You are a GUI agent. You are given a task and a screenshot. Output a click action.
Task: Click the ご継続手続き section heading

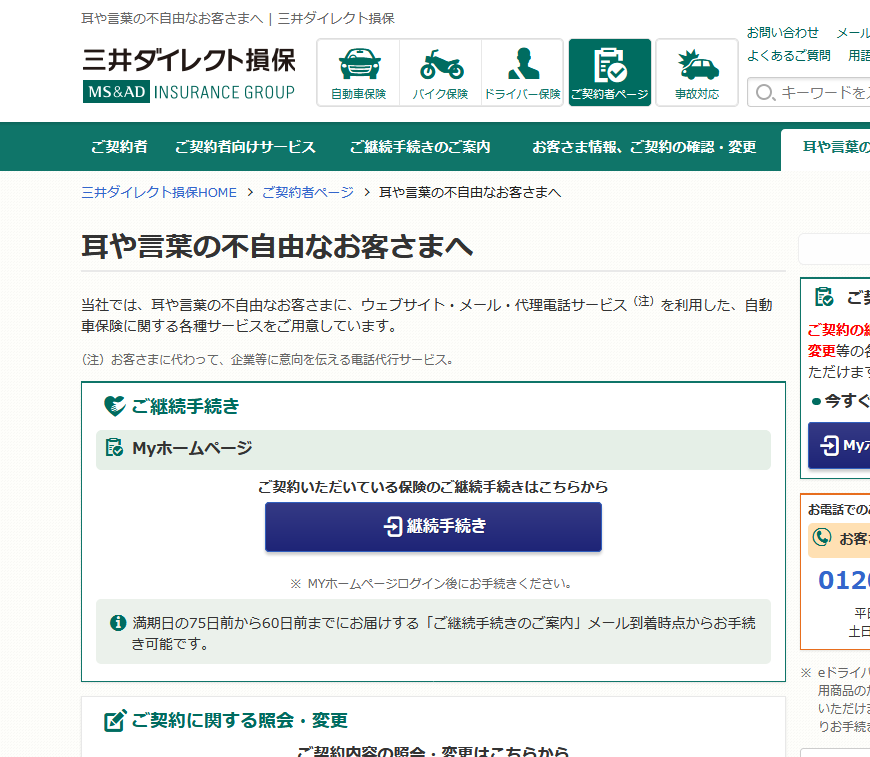click(185, 406)
